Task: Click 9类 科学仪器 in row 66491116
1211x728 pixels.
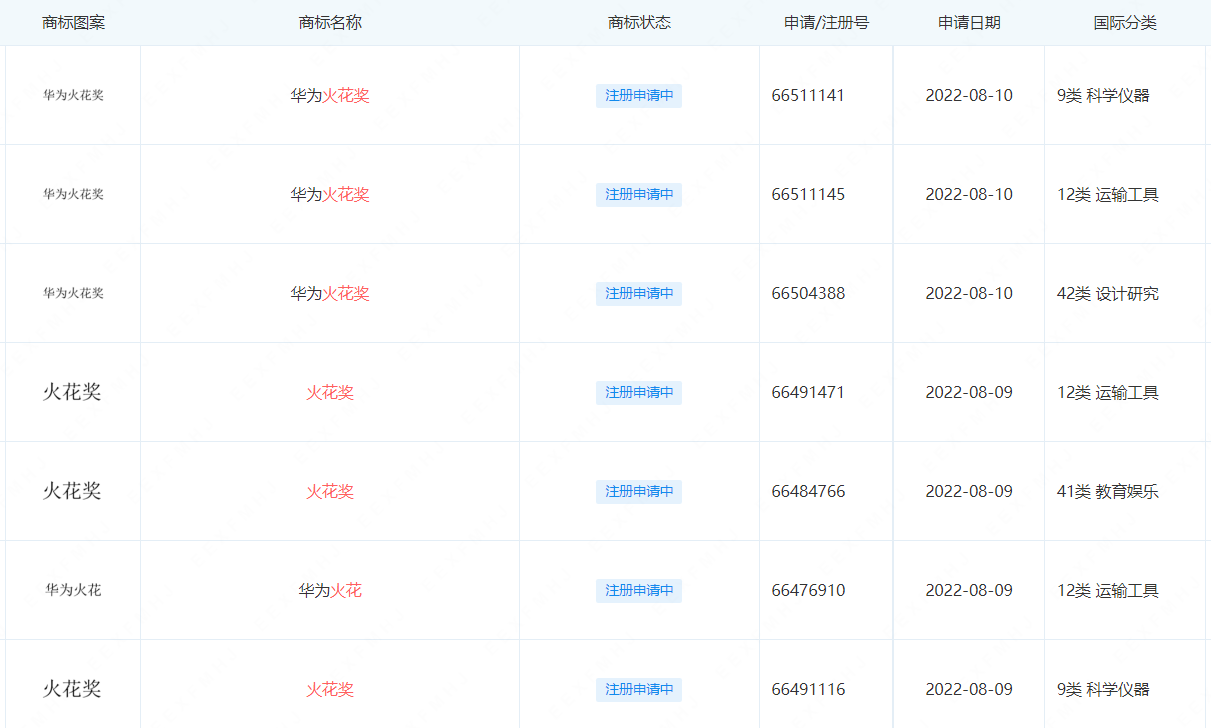Action: coord(1103,690)
